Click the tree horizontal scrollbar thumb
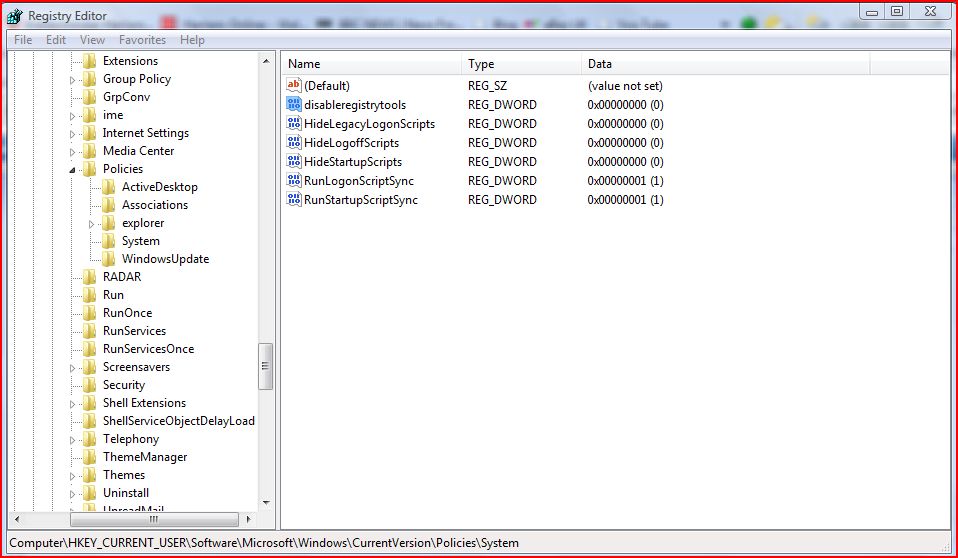Viewport: 958px width, 558px height. [154, 519]
